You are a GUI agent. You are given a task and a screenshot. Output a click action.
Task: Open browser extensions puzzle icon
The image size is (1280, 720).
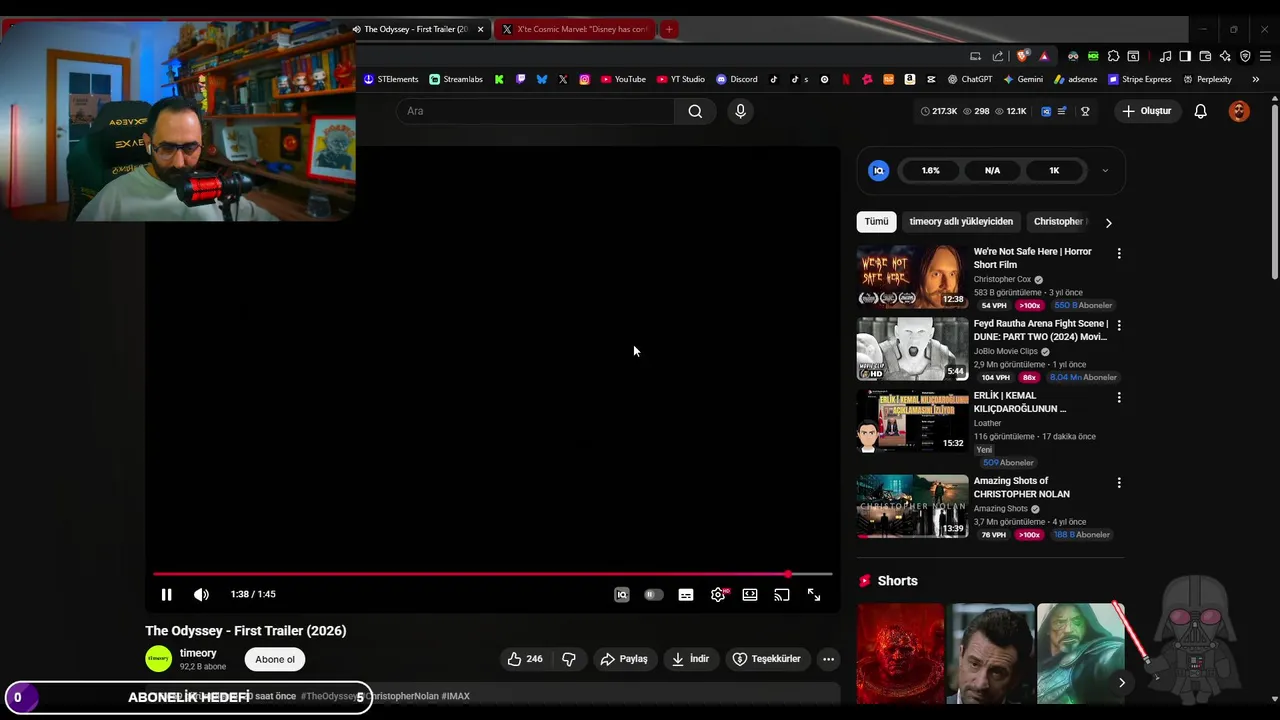click(1113, 56)
